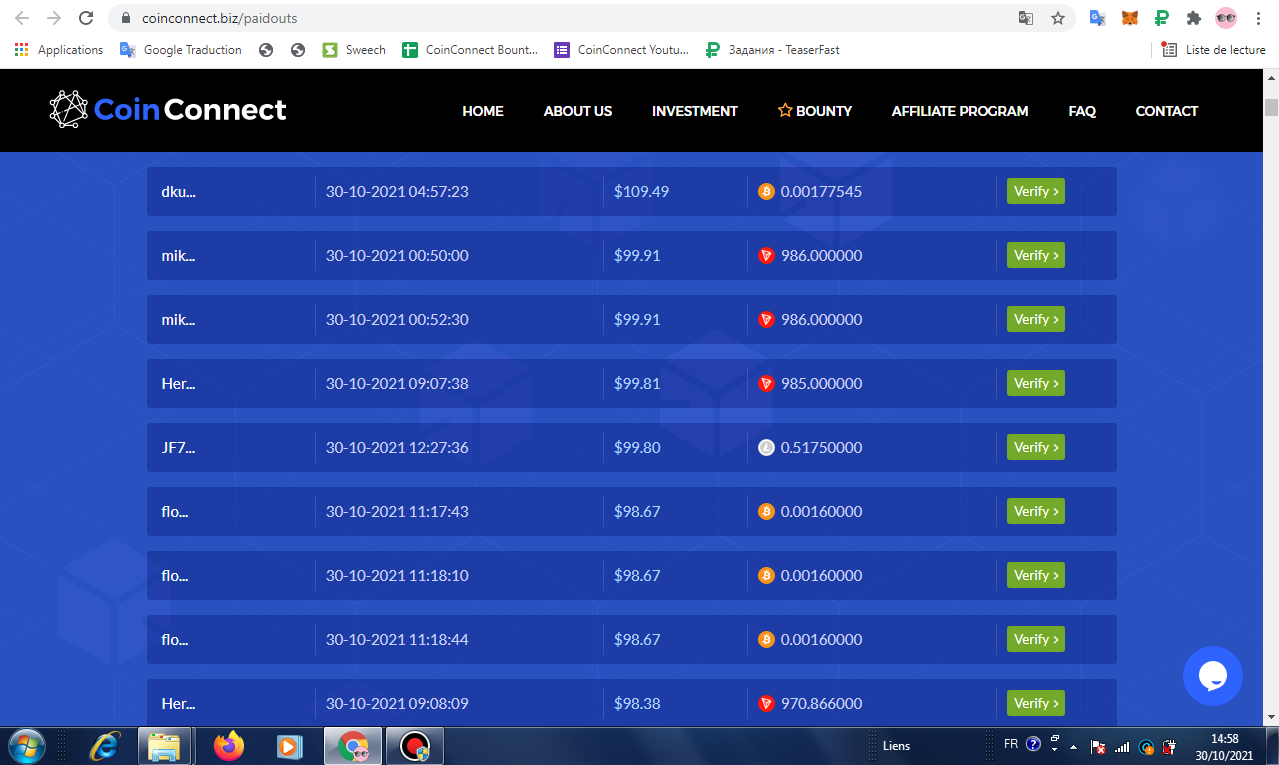Click the Bitcoin icon in the dku... row
Screen dimensions: 1279x765
766,192
